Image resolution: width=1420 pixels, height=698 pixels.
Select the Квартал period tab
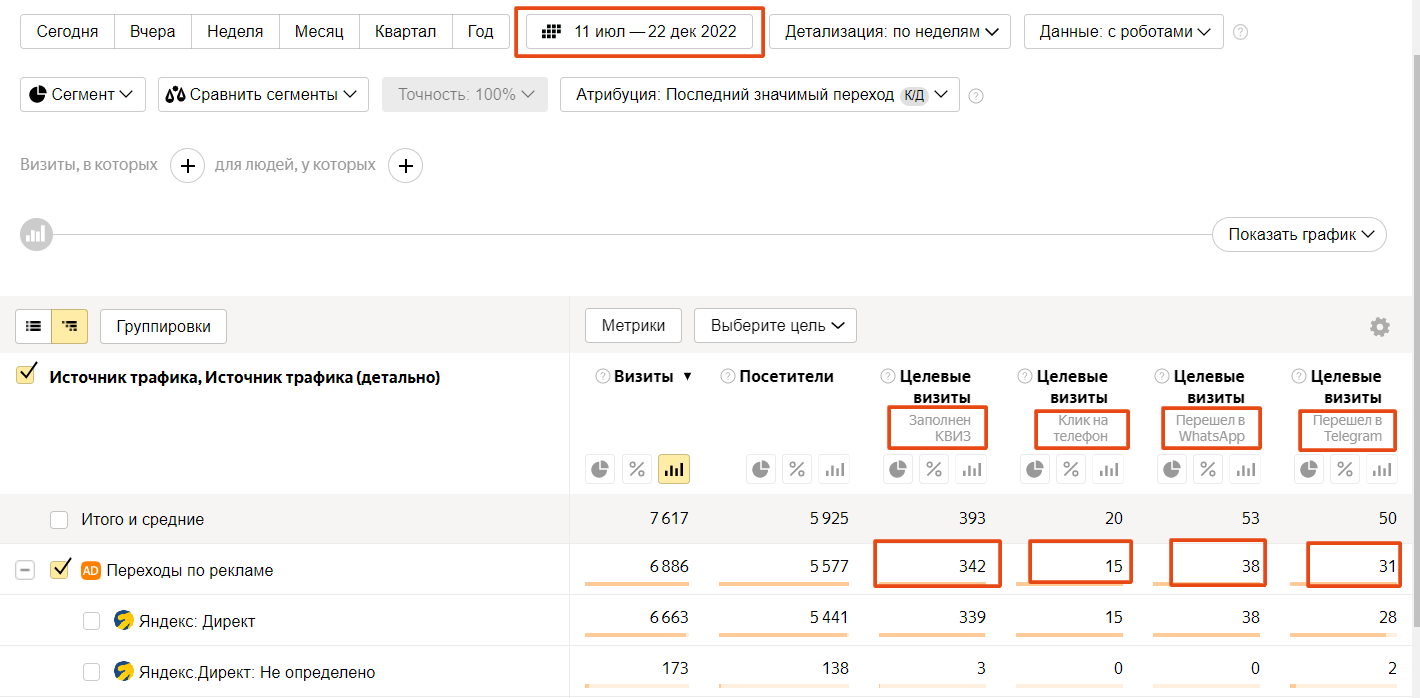pos(405,32)
